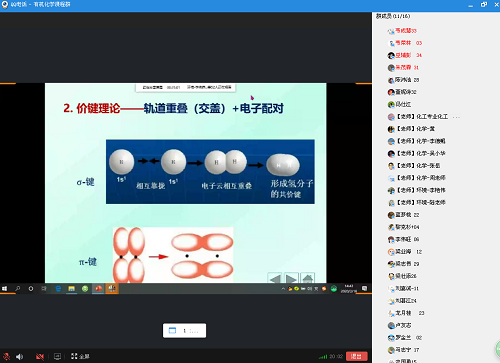Switch to fullscreen with the 全屏 button
The width and height of the screenshot is (500, 363).
pos(80,356)
